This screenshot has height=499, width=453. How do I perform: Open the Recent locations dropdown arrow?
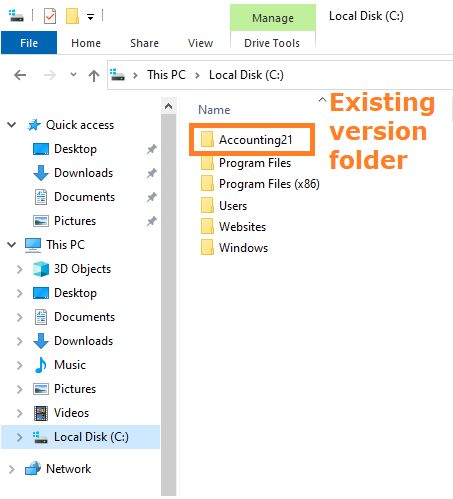(x=73, y=75)
